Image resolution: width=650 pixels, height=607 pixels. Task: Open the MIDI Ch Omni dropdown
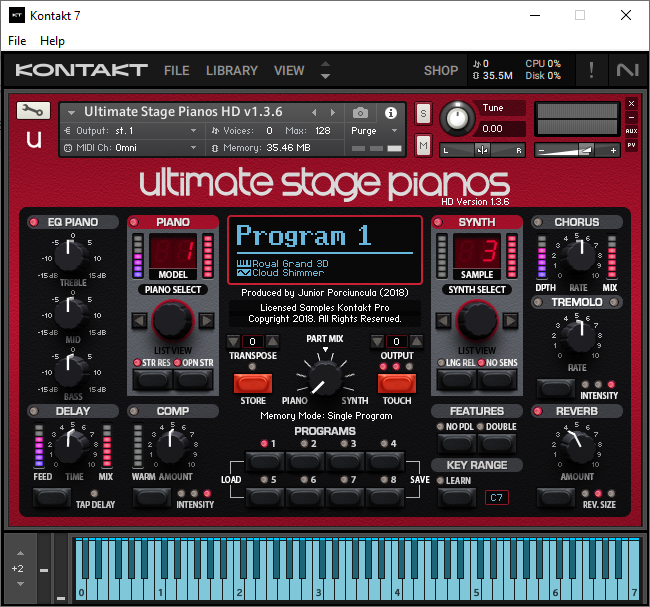click(131, 148)
